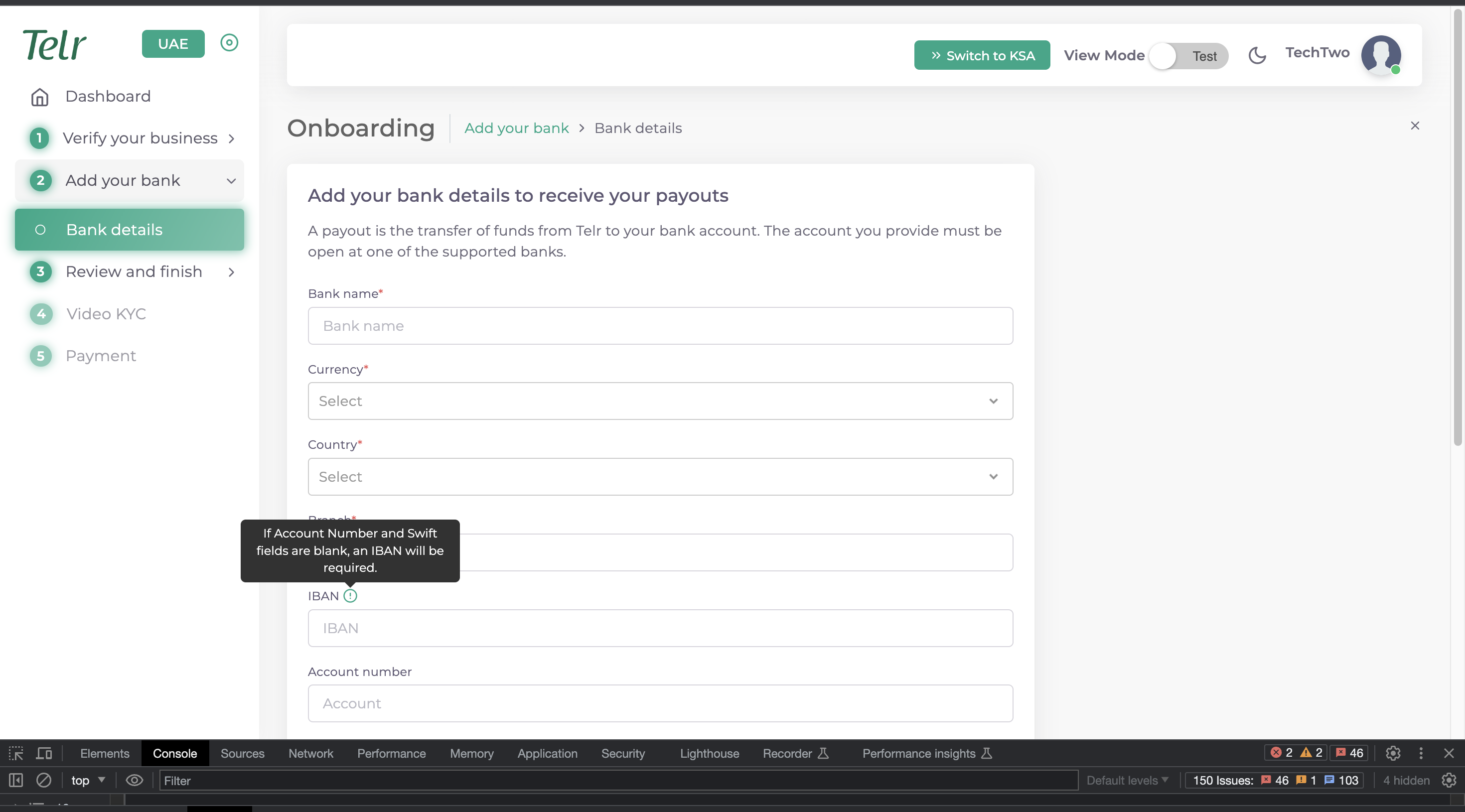Toggle the console sidebar panel button
Viewport: 1465px width, 812px height.
point(16,780)
